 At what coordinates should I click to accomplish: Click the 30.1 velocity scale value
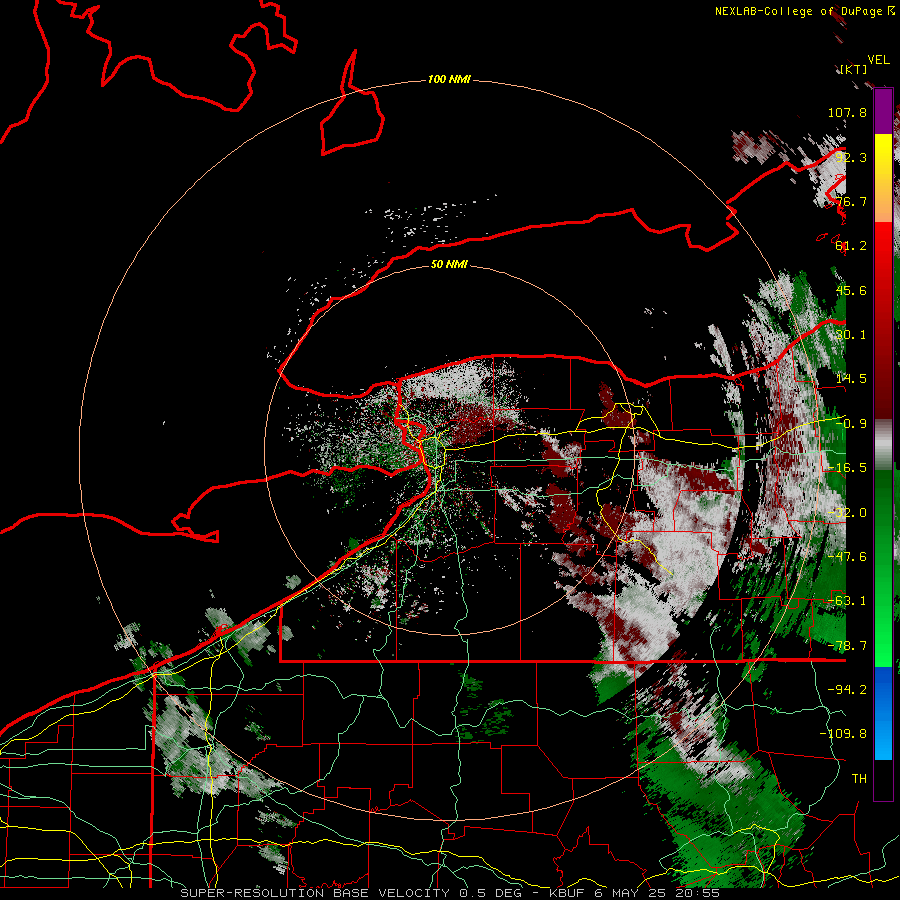(x=851, y=335)
